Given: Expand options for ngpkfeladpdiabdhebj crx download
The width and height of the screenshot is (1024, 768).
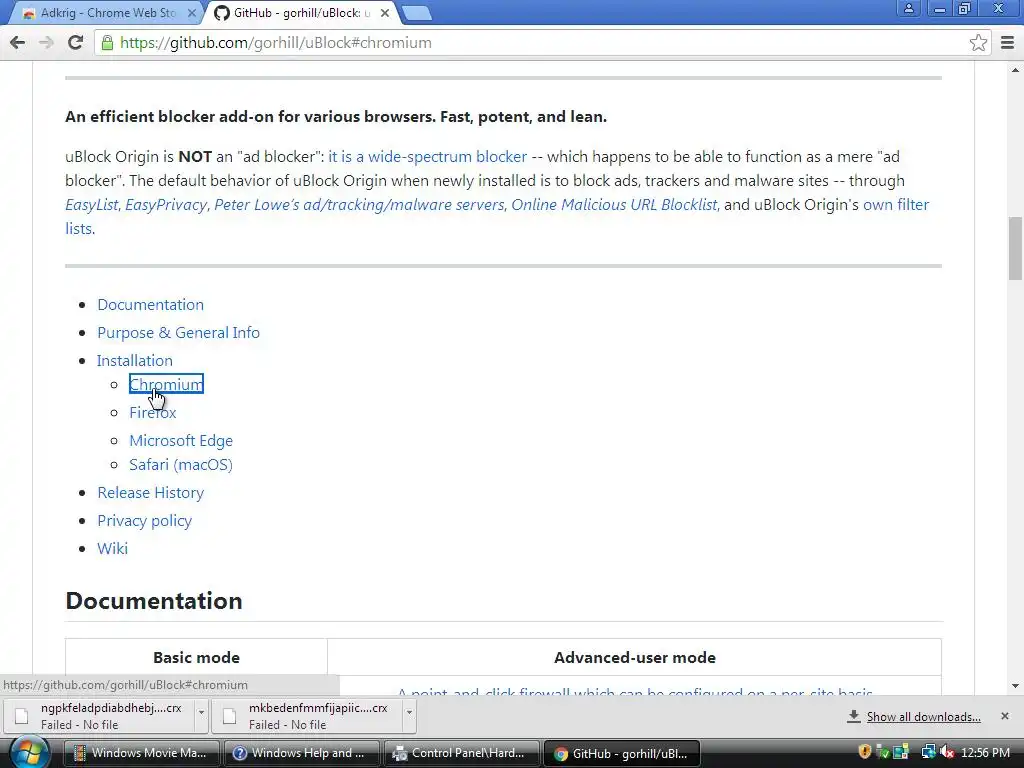Looking at the screenshot, I should coord(201,716).
